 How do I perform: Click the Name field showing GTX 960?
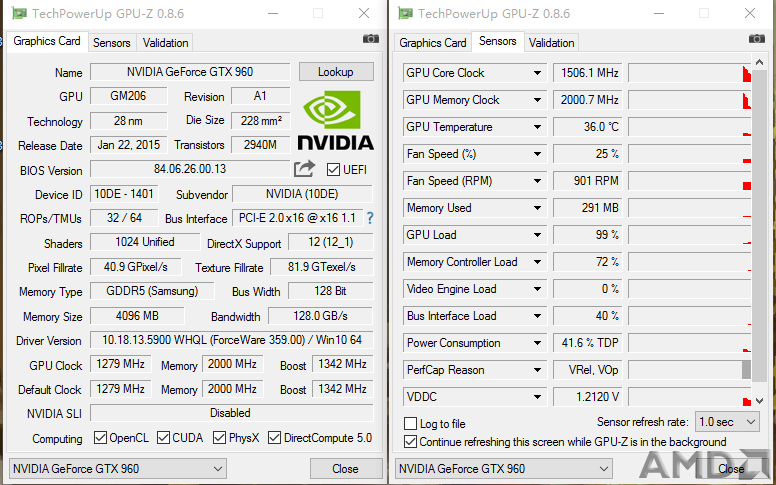coord(190,72)
